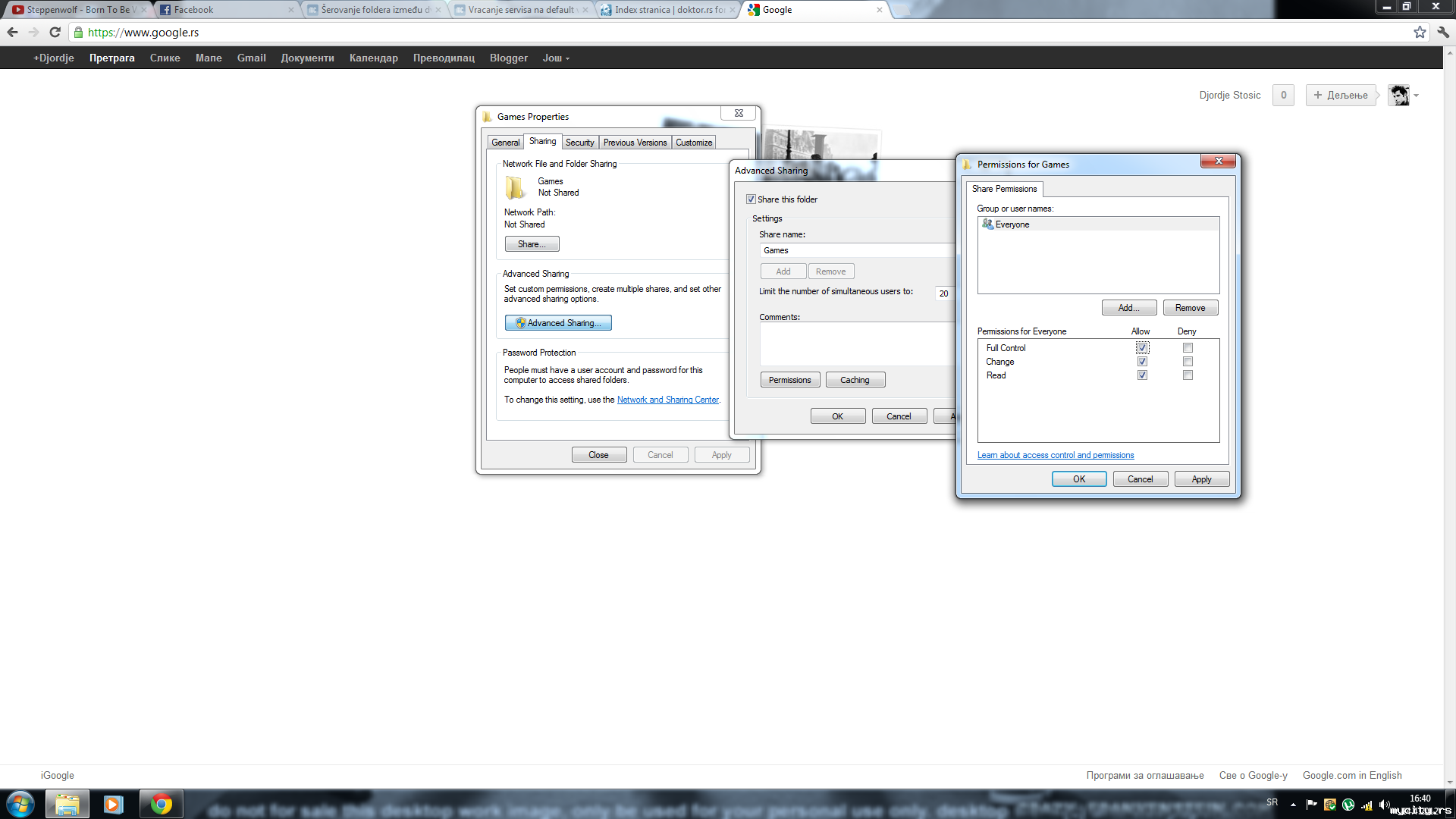Click the Chrome back arrow icon
This screenshot has width=1456, height=819.
12,32
